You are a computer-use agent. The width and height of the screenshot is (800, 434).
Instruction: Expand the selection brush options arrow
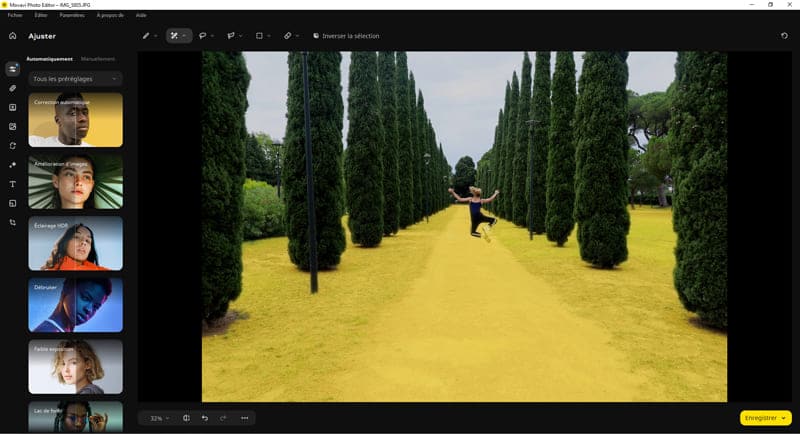coord(156,36)
